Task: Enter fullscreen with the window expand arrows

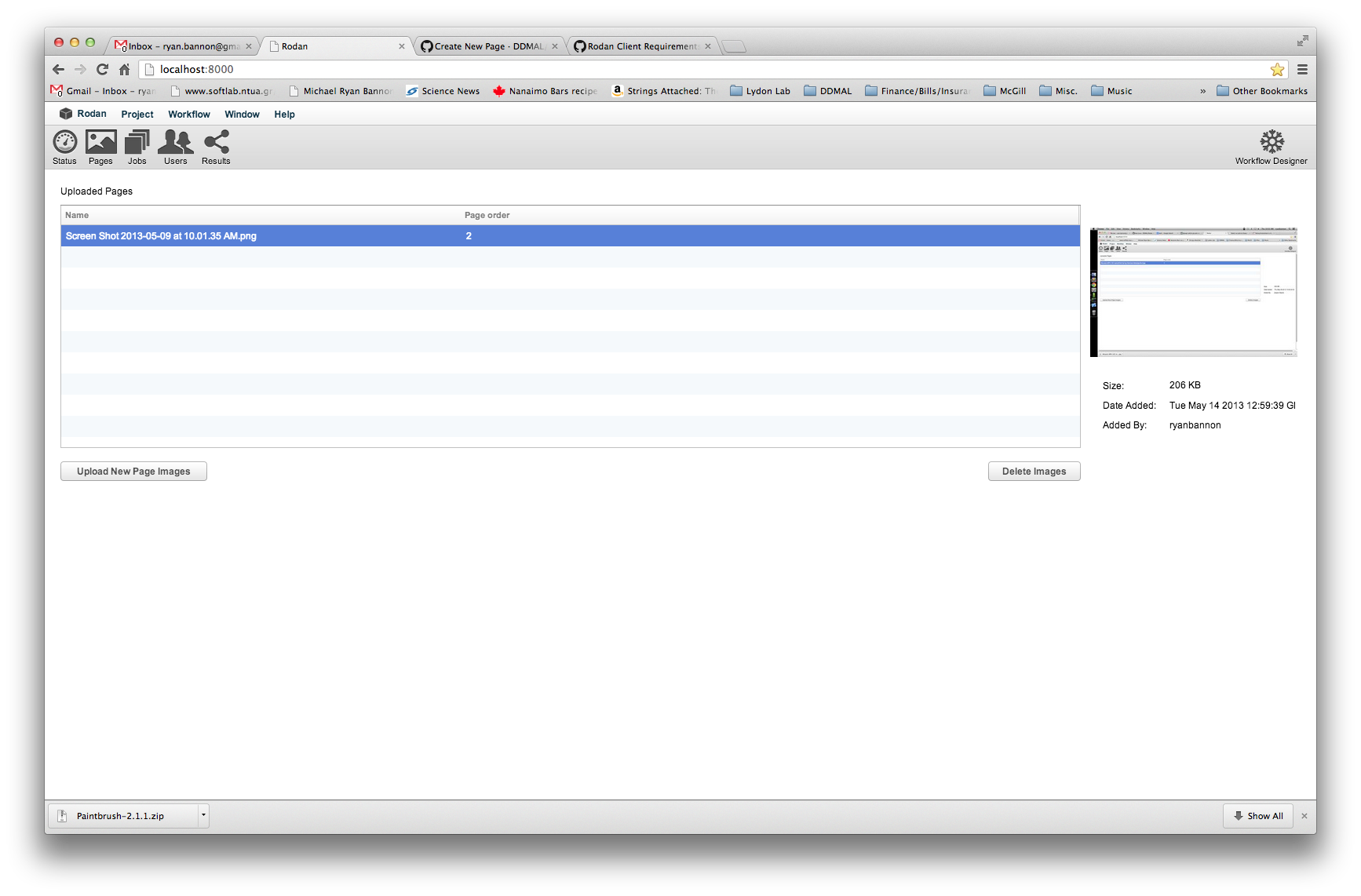Action: (1302, 41)
